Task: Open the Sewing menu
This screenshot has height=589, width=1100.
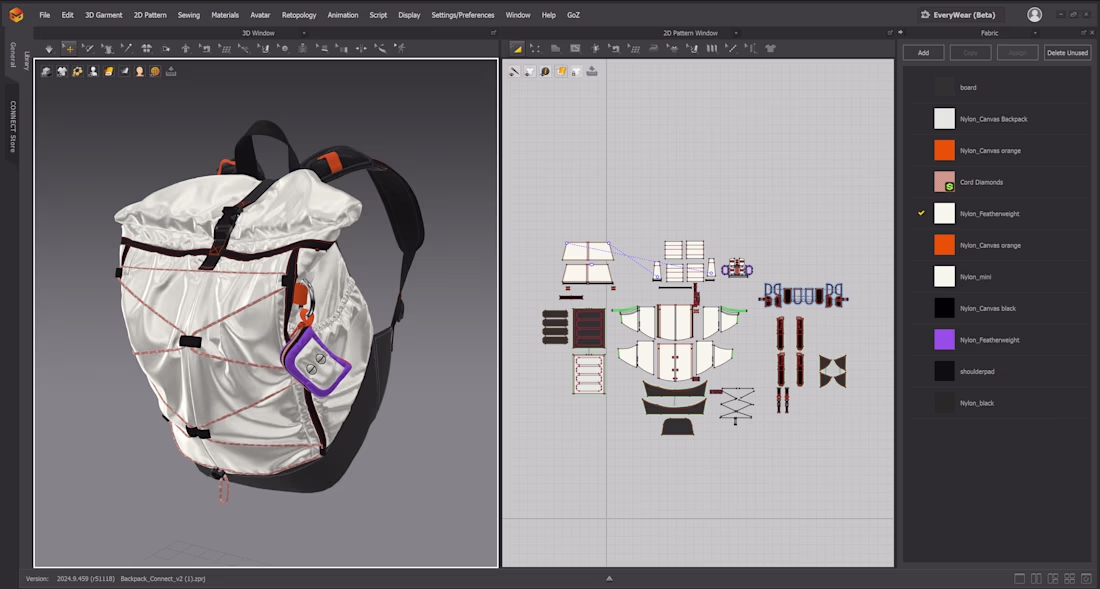Action: [x=188, y=15]
